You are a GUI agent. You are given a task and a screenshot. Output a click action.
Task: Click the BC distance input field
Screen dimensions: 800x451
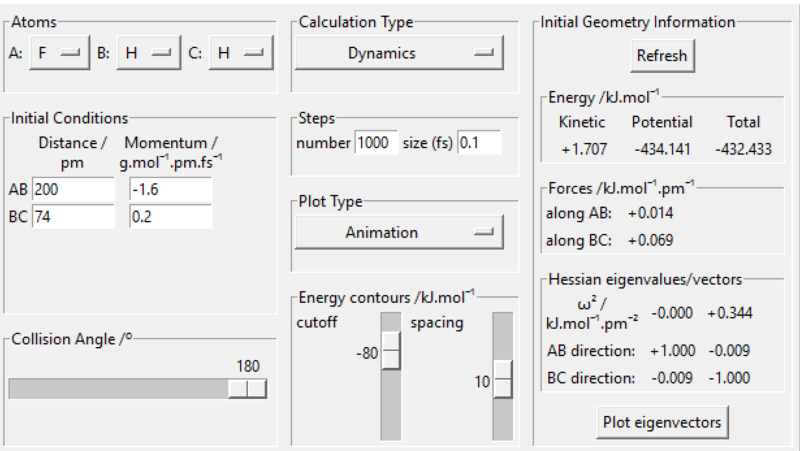73,217
